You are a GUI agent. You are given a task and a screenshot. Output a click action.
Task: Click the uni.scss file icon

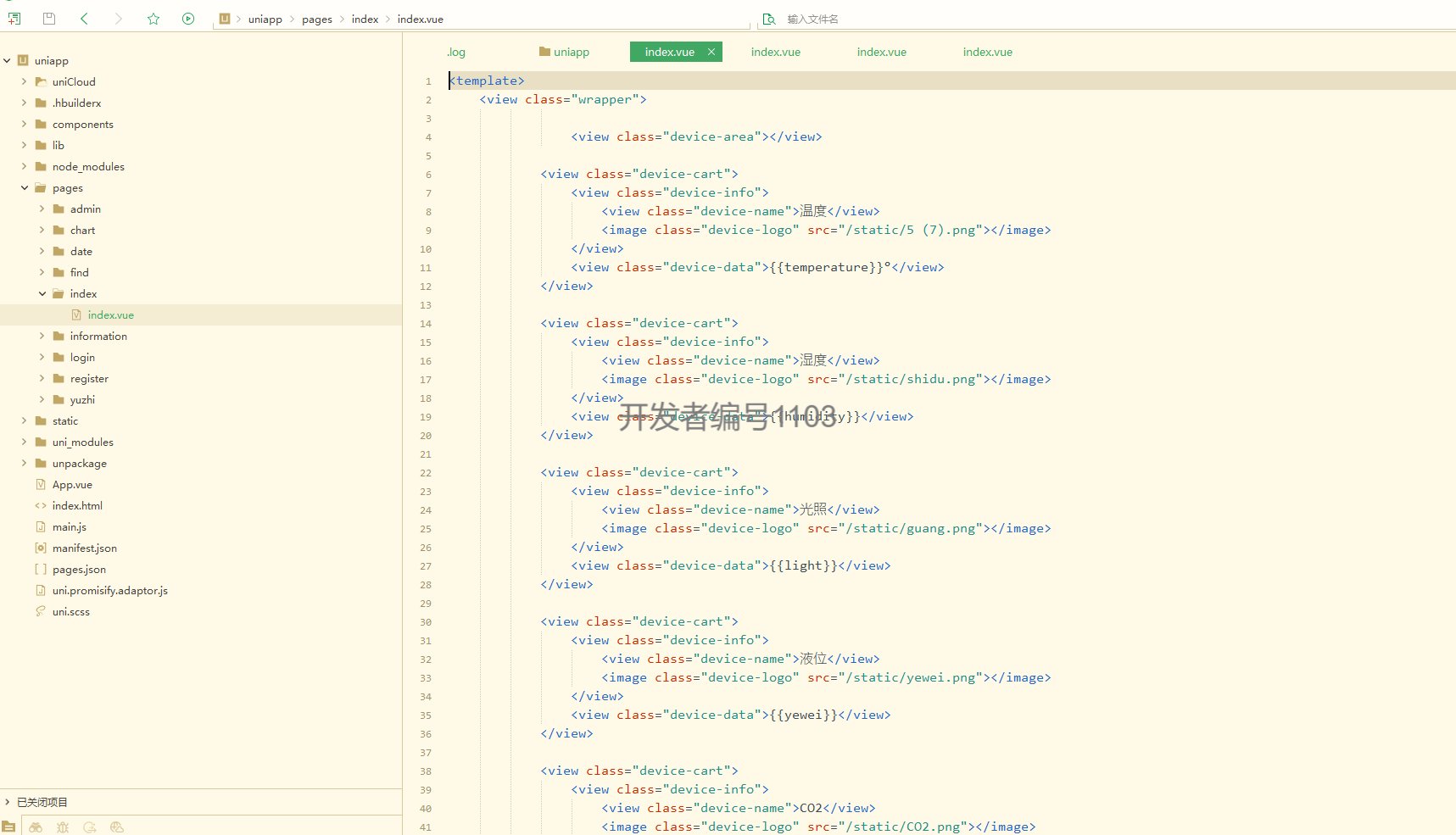[41, 612]
